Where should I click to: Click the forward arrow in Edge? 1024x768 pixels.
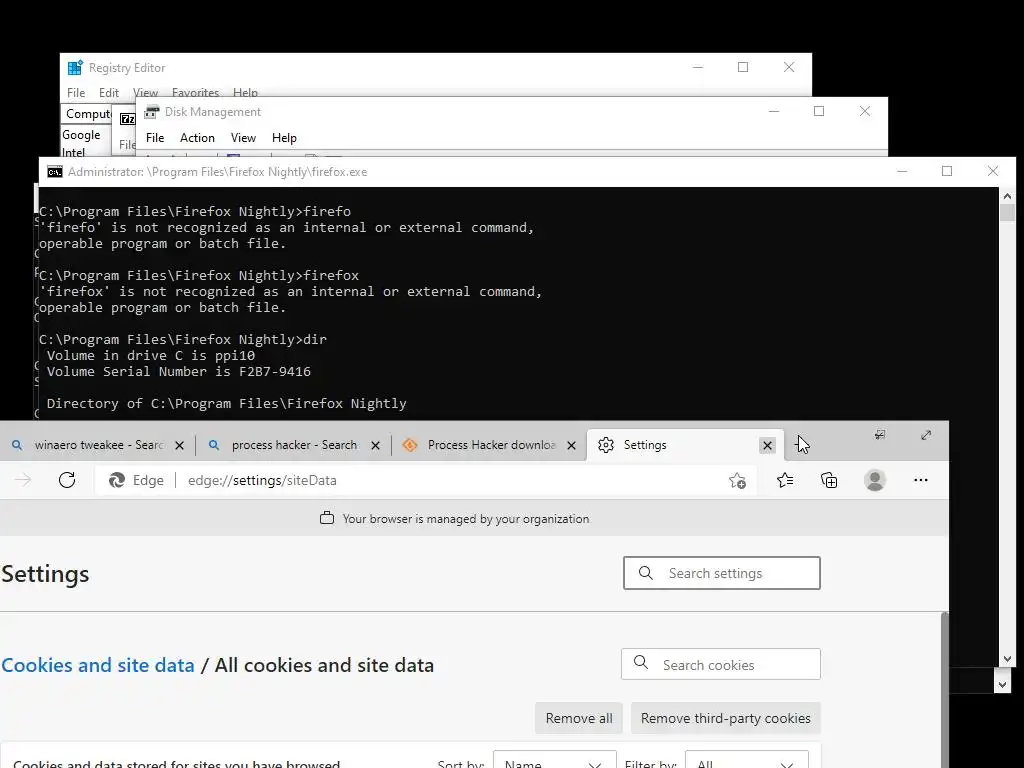coord(23,480)
